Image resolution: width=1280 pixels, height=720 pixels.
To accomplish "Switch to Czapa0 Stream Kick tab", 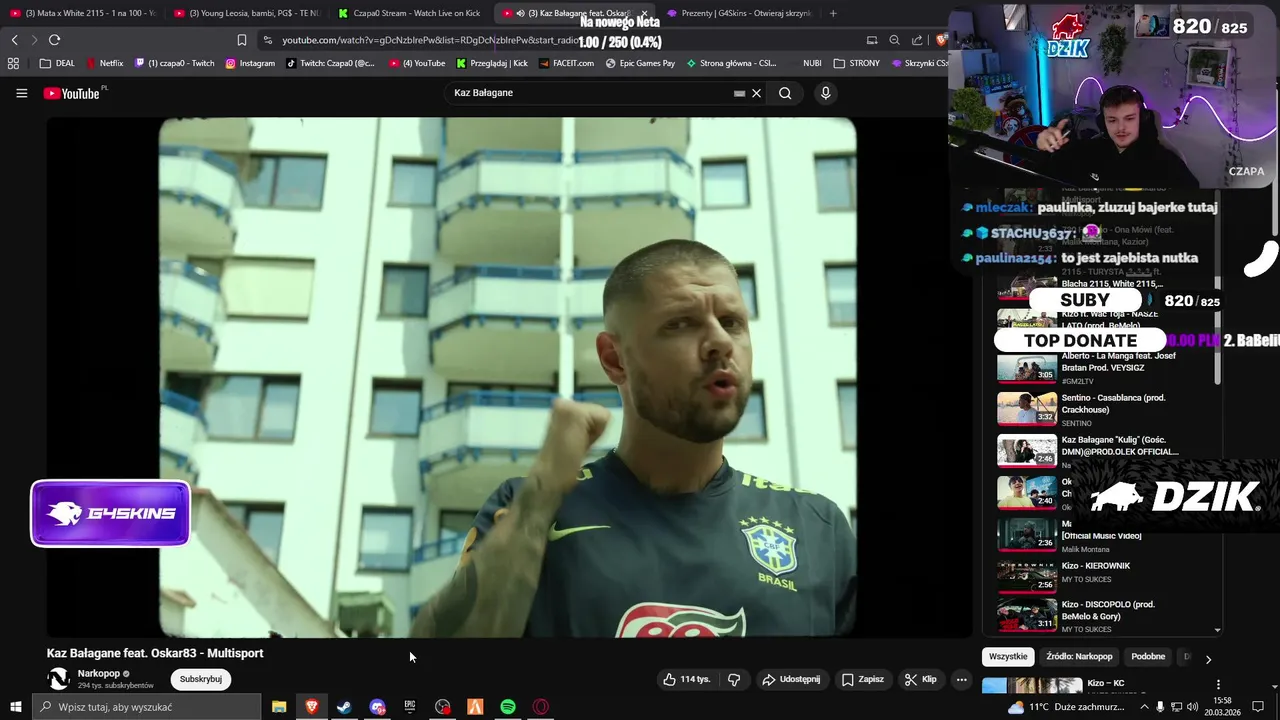I will tap(411, 13).
